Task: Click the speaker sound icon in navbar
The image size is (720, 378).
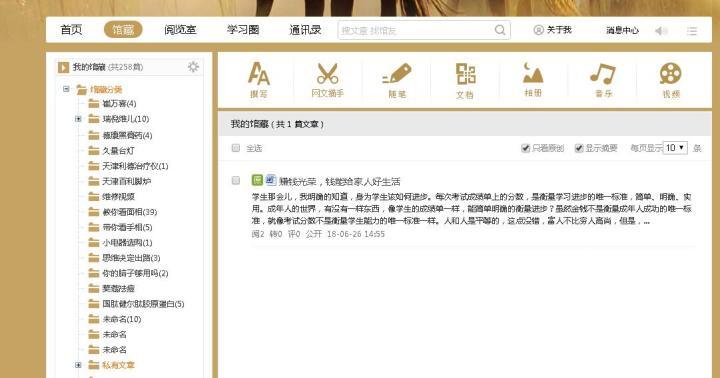Action: click(x=661, y=31)
